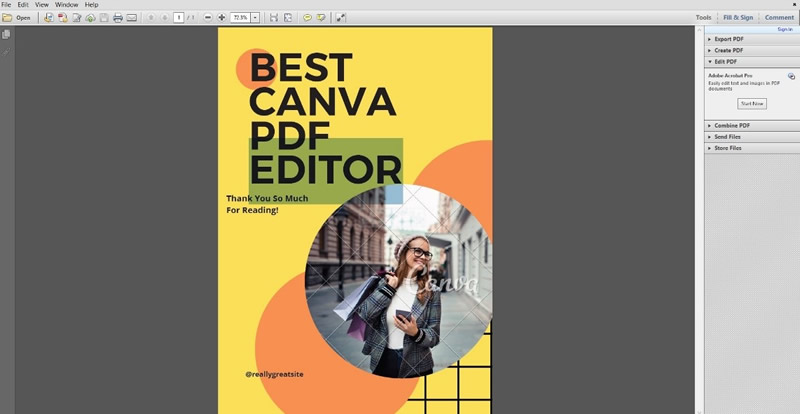This screenshot has height=414, width=800.
Task: Select the highlight text tool icon
Action: [x=321, y=18]
